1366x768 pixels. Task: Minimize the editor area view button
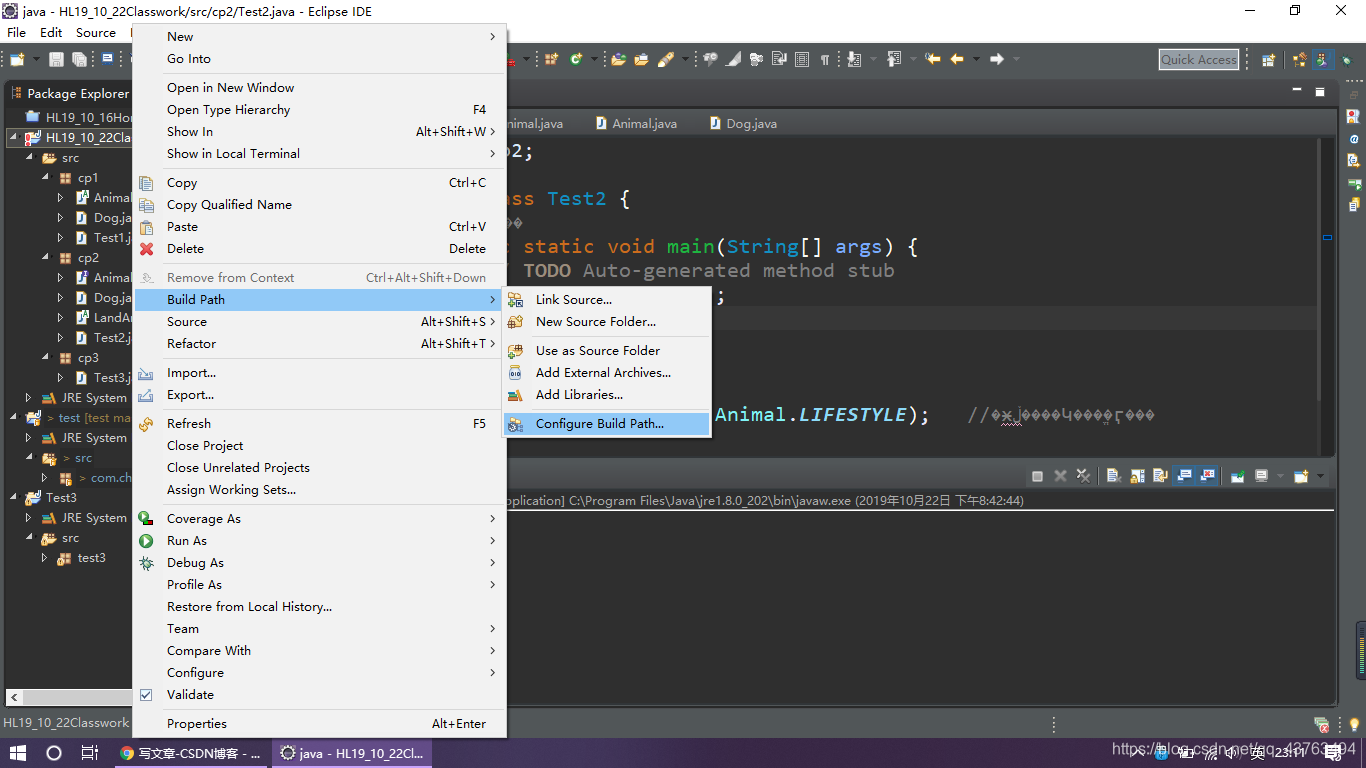pyautogui.click(x=1297, y=92)
